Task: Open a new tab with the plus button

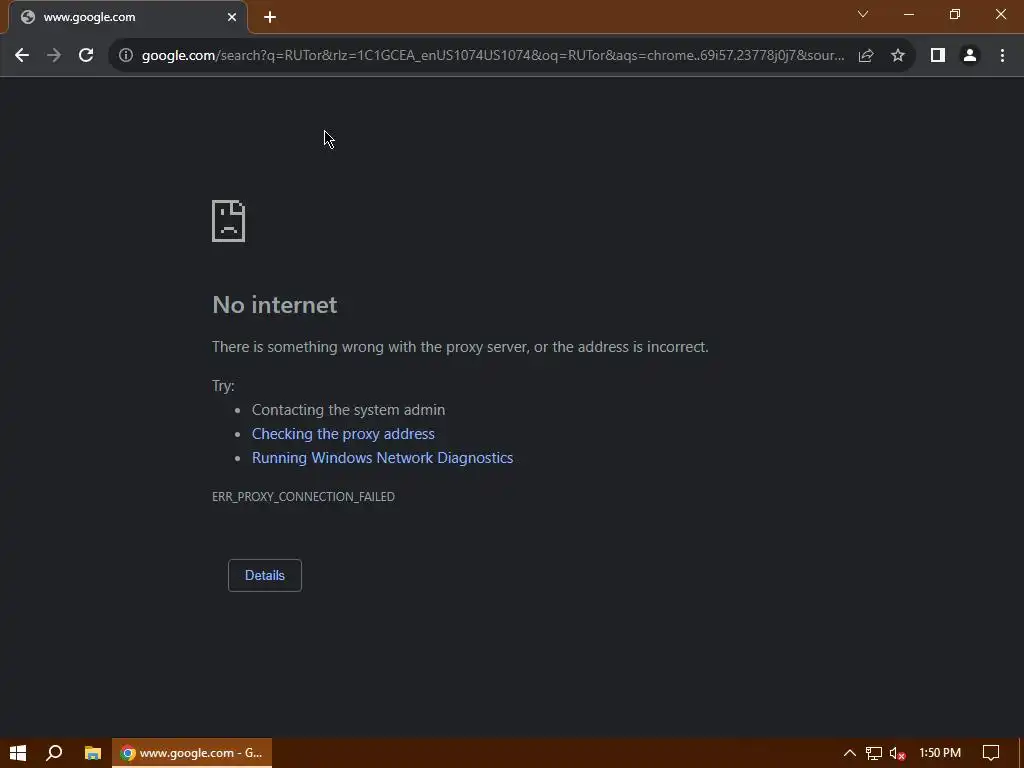Action: tap(270, 17)
